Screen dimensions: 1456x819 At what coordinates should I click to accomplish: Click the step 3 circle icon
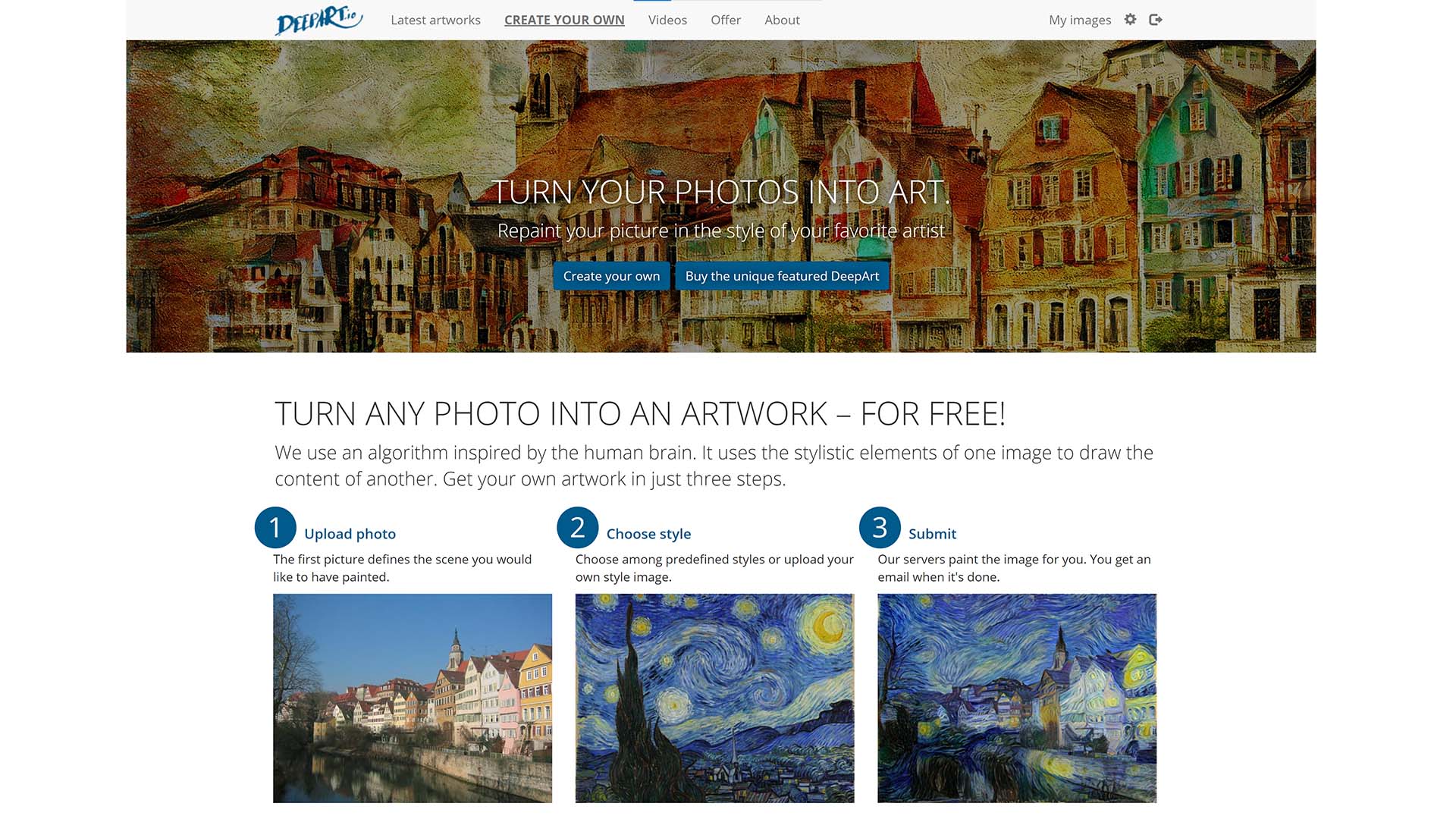880,527
